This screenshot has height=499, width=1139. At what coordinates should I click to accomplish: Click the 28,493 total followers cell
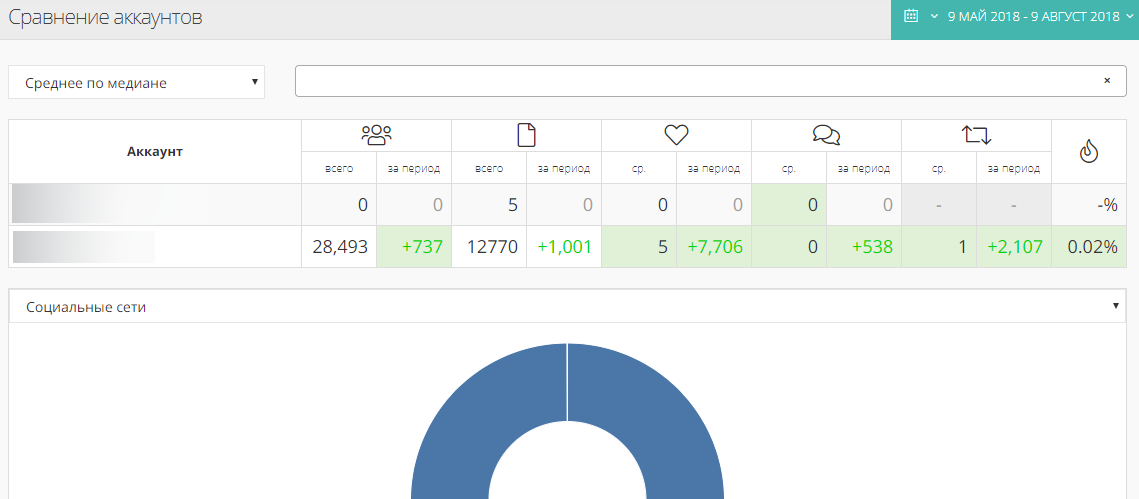pos(339,247)
